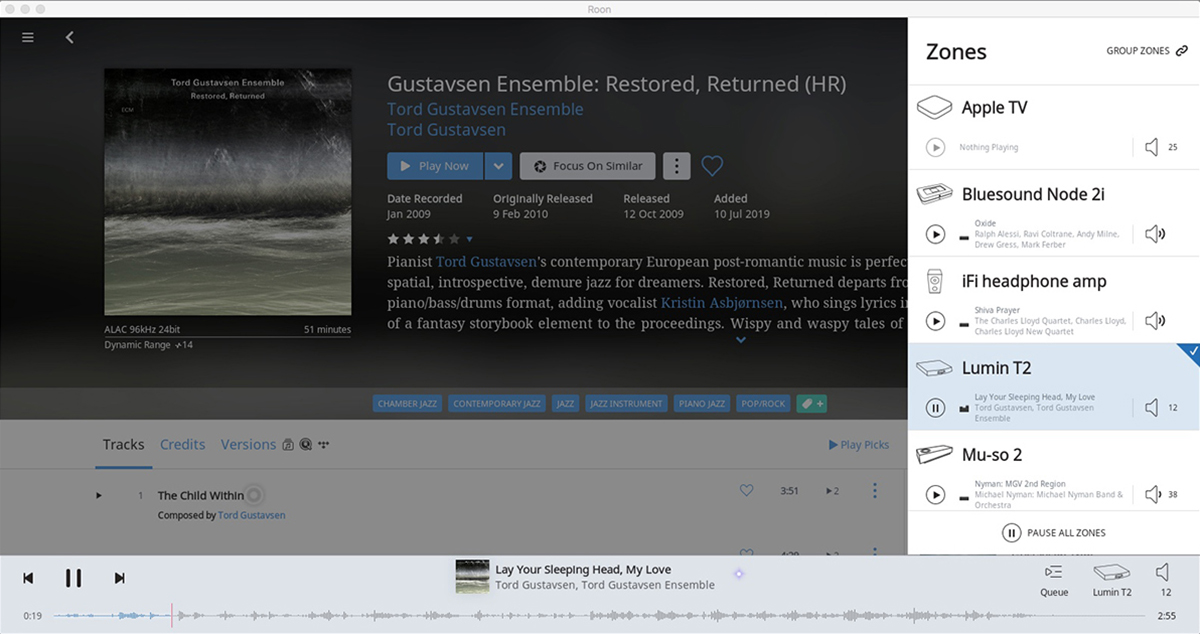Open the Kristin Asbjørnsen link in description
The width and height of the screenshot is (1200, 634).
[x=722, y=302]
